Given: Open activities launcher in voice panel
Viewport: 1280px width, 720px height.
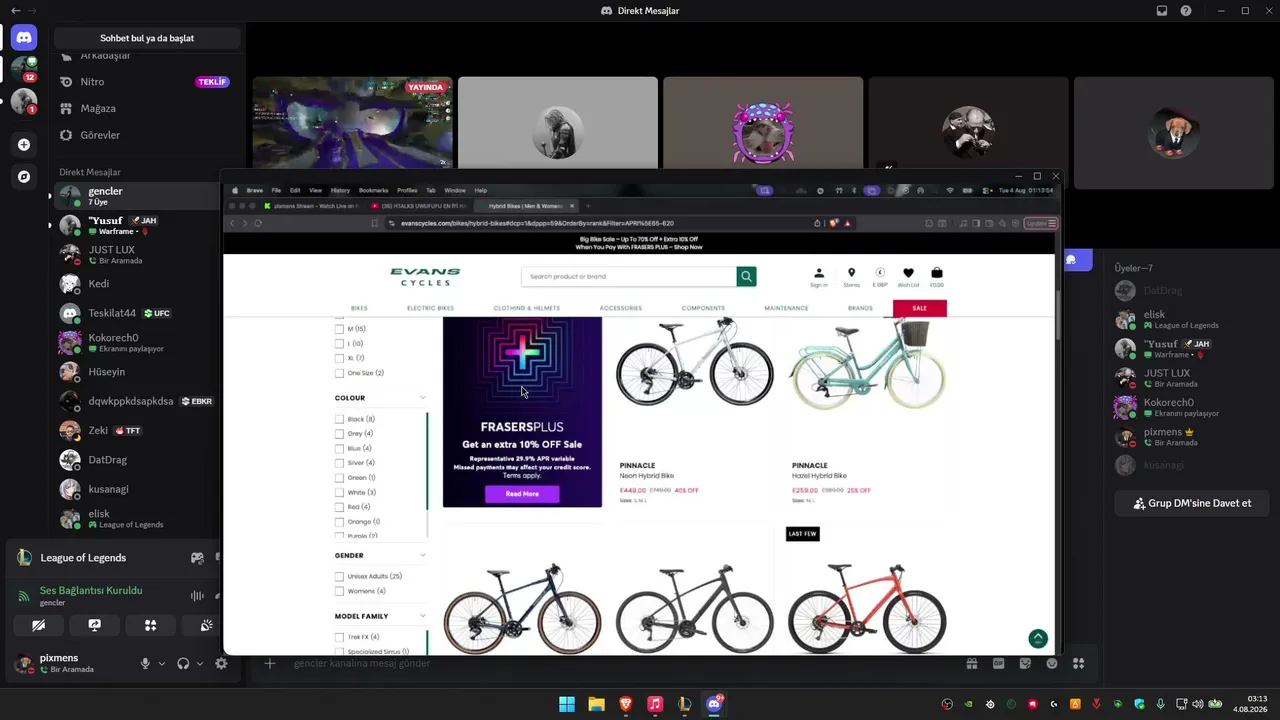Looking at the screenshot, I should click(x=150, y=625).
